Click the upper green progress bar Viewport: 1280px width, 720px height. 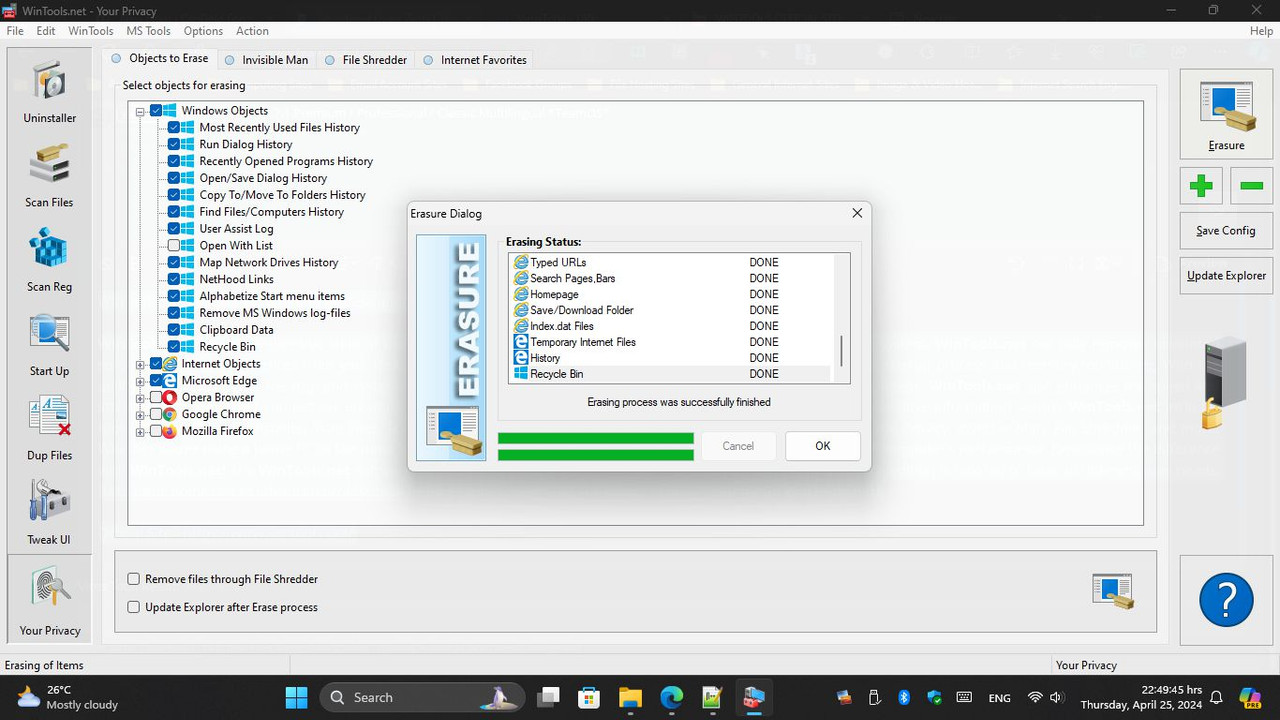point(595,438)
